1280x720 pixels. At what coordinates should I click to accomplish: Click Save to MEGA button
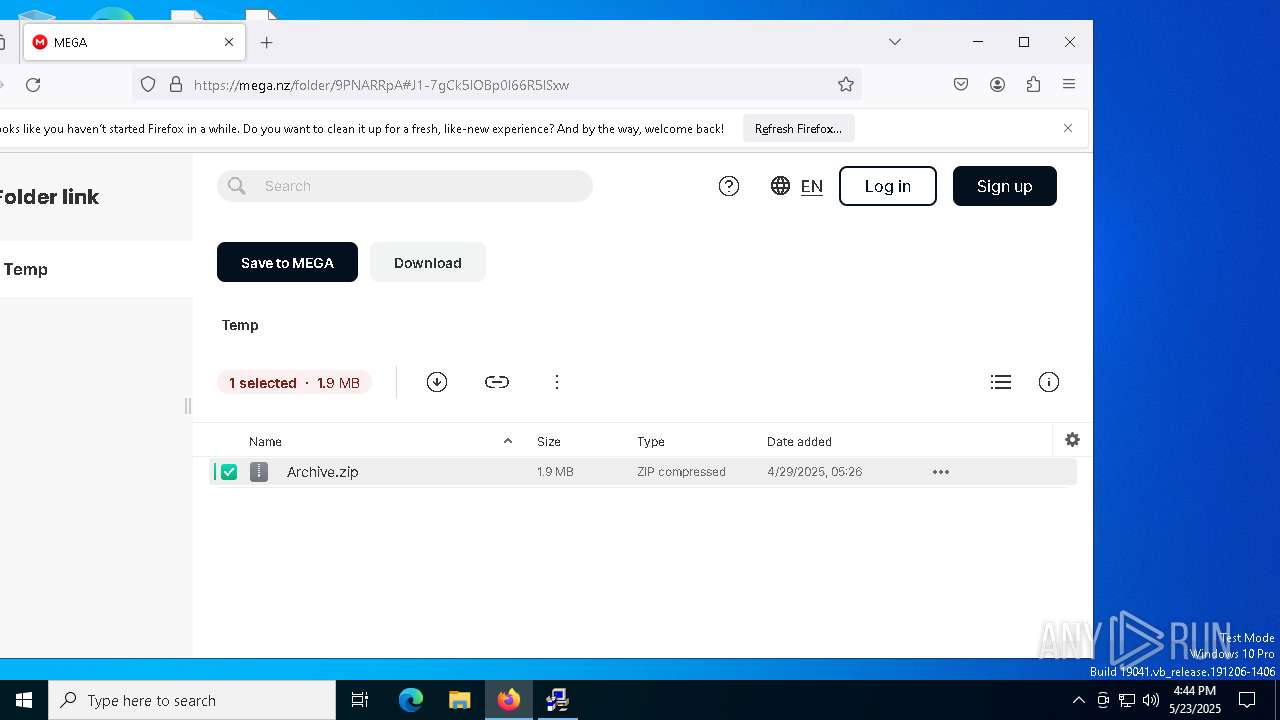click(287, 262)
